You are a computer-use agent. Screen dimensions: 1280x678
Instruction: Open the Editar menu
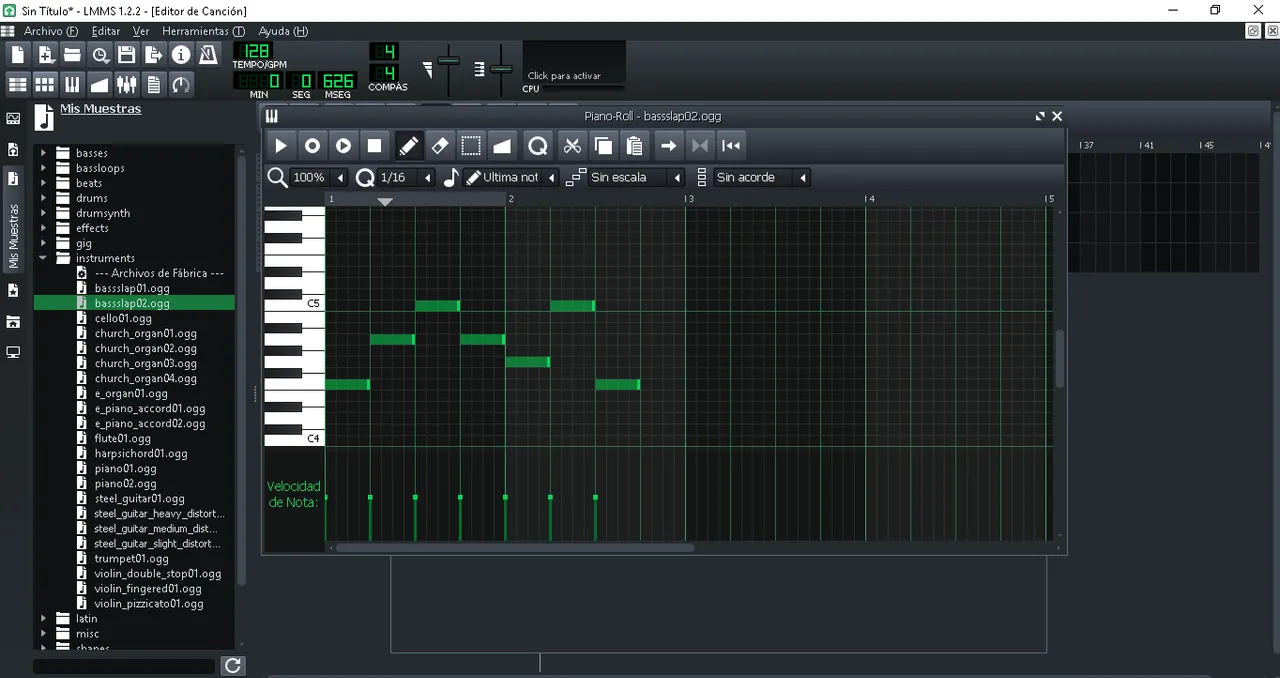tap(106, 31)
